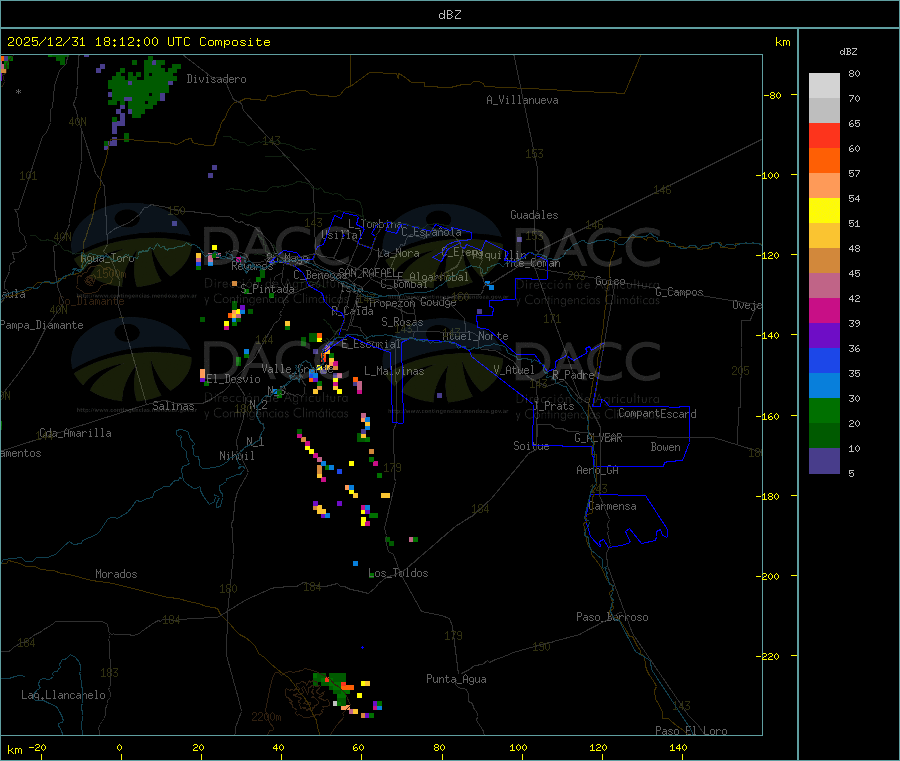Image resolution: width=900 pixels, height=761 pixels.
Task: Click the Divisadero map label
Action: (216, 79)
